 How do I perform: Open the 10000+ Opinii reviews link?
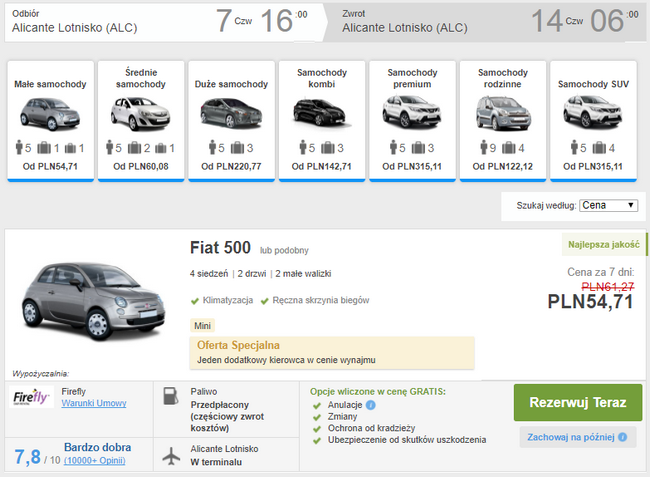pyautogui.click(x=96, y=463)
